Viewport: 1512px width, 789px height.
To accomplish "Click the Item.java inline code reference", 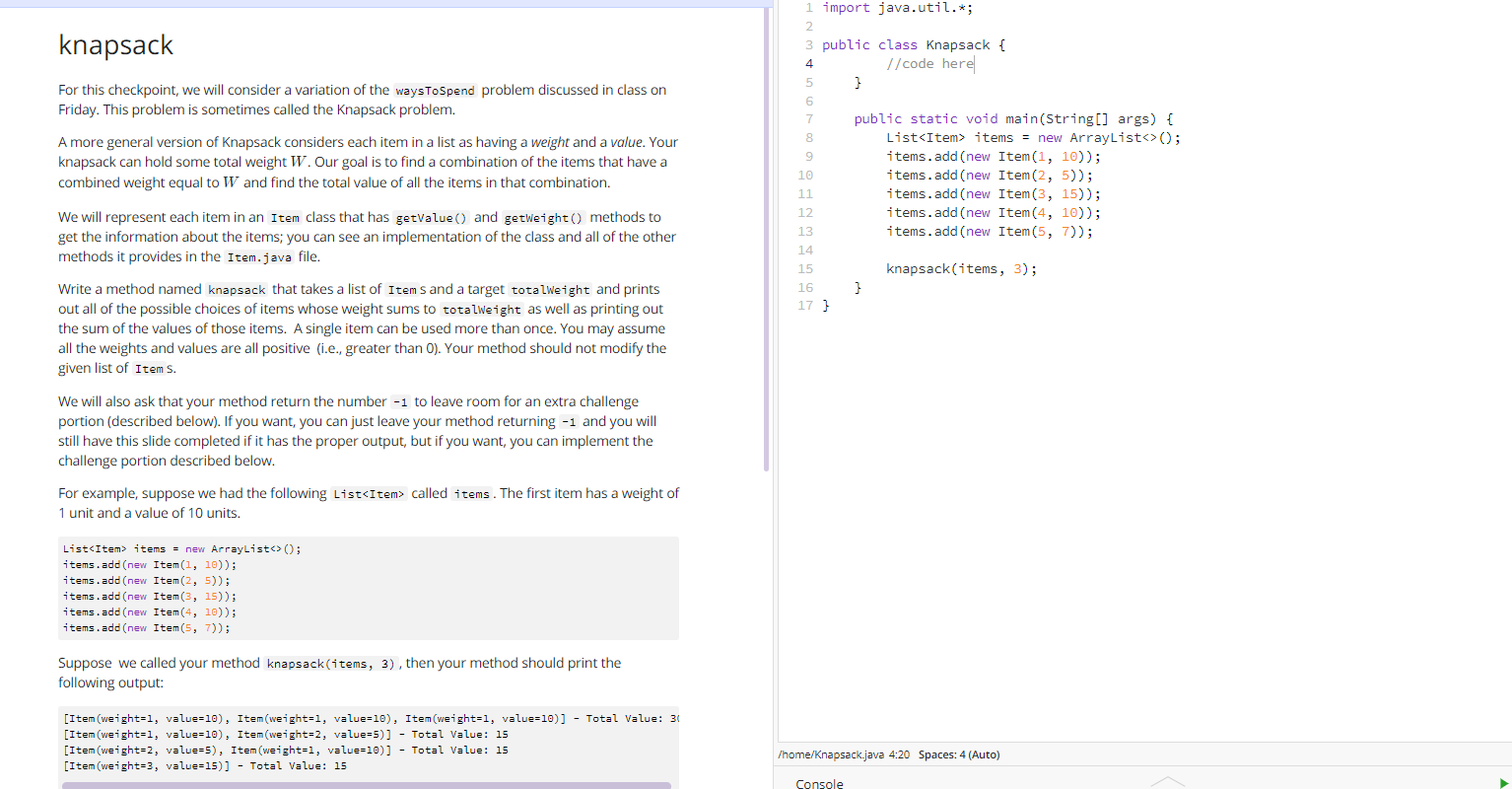I will (x=258, y=256).
